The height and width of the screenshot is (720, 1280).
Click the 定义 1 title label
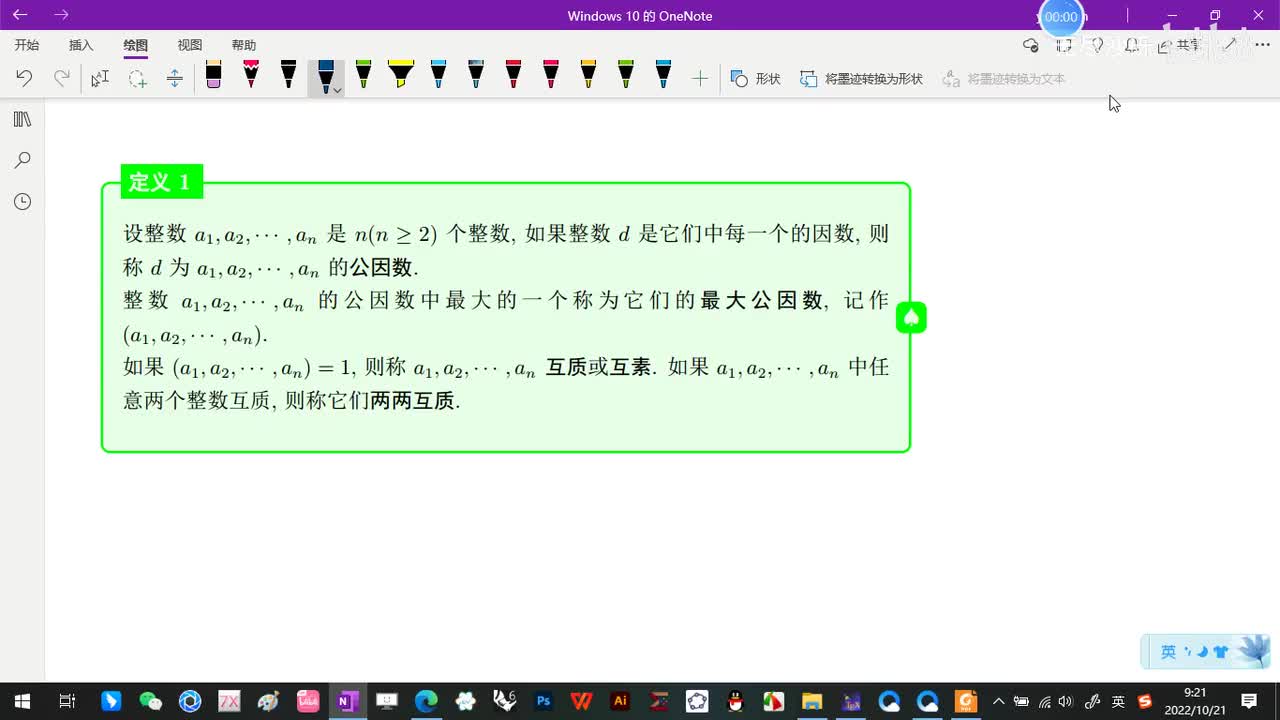coord(161,182)
